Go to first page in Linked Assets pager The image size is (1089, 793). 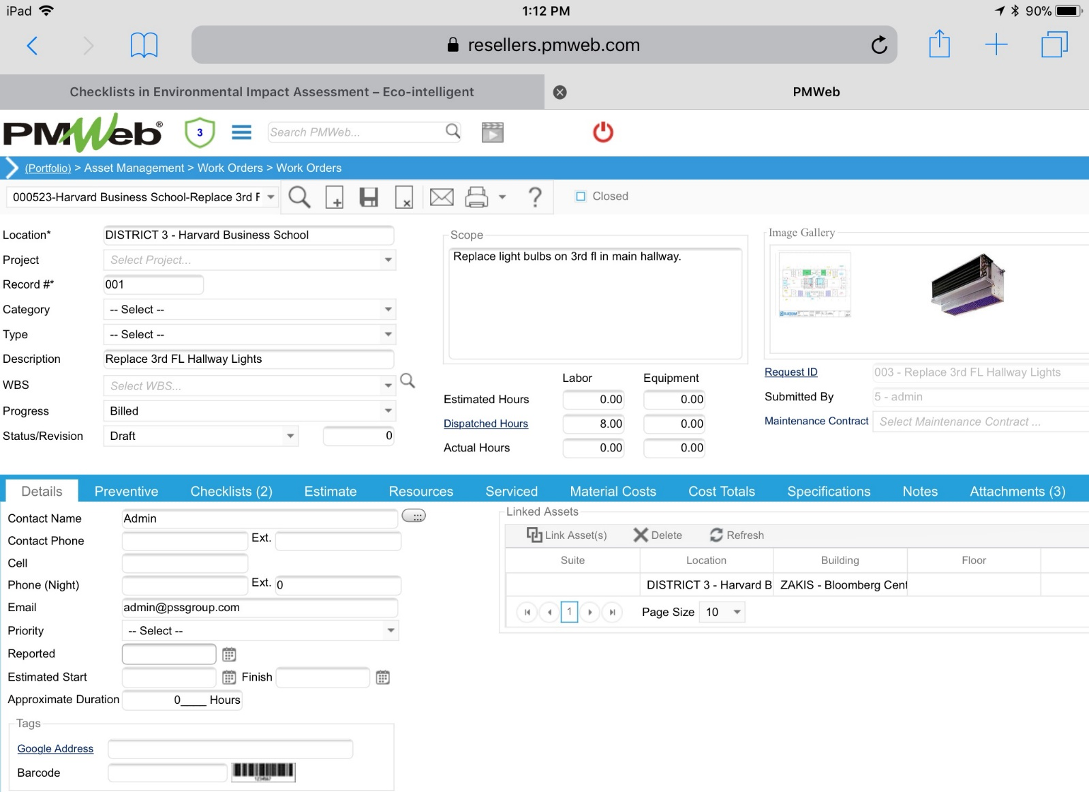(x=527, y=612)
